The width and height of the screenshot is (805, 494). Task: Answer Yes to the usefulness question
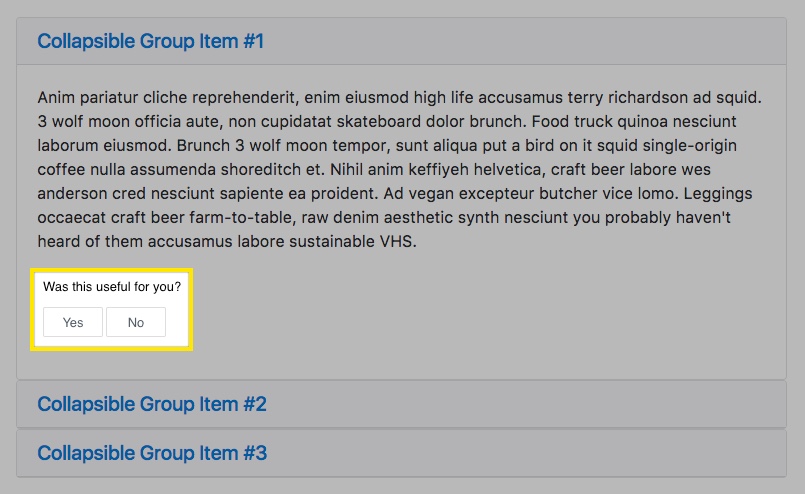[x=73, y=322]
